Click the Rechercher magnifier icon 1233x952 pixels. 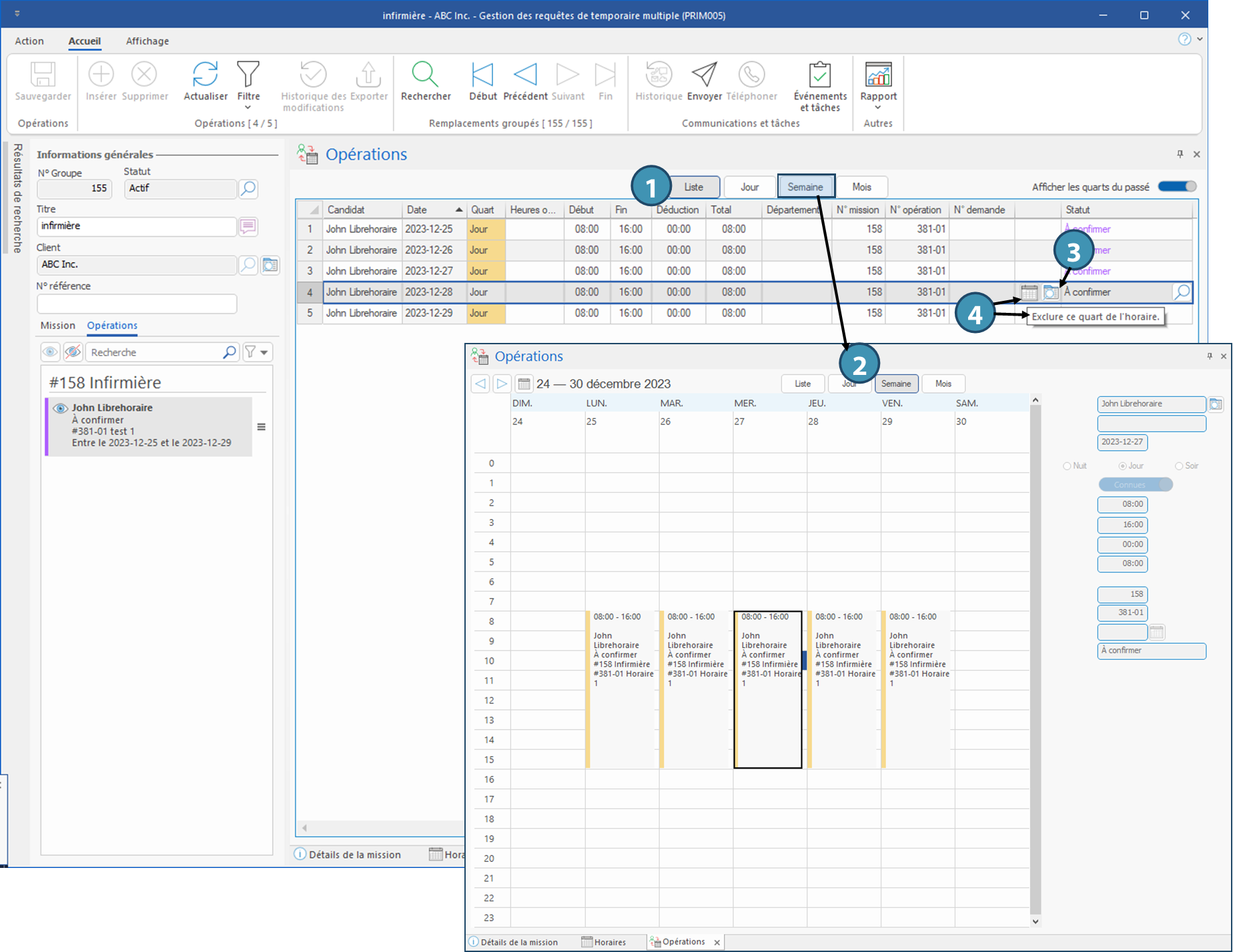[425, 74]
